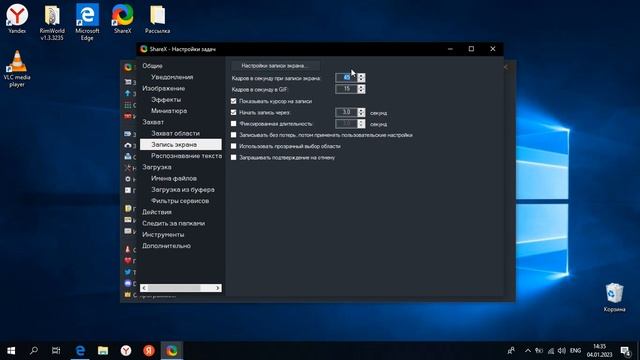Select Загрузка из буфера in settings tree
640x360 pixels.
click(183, 189)
